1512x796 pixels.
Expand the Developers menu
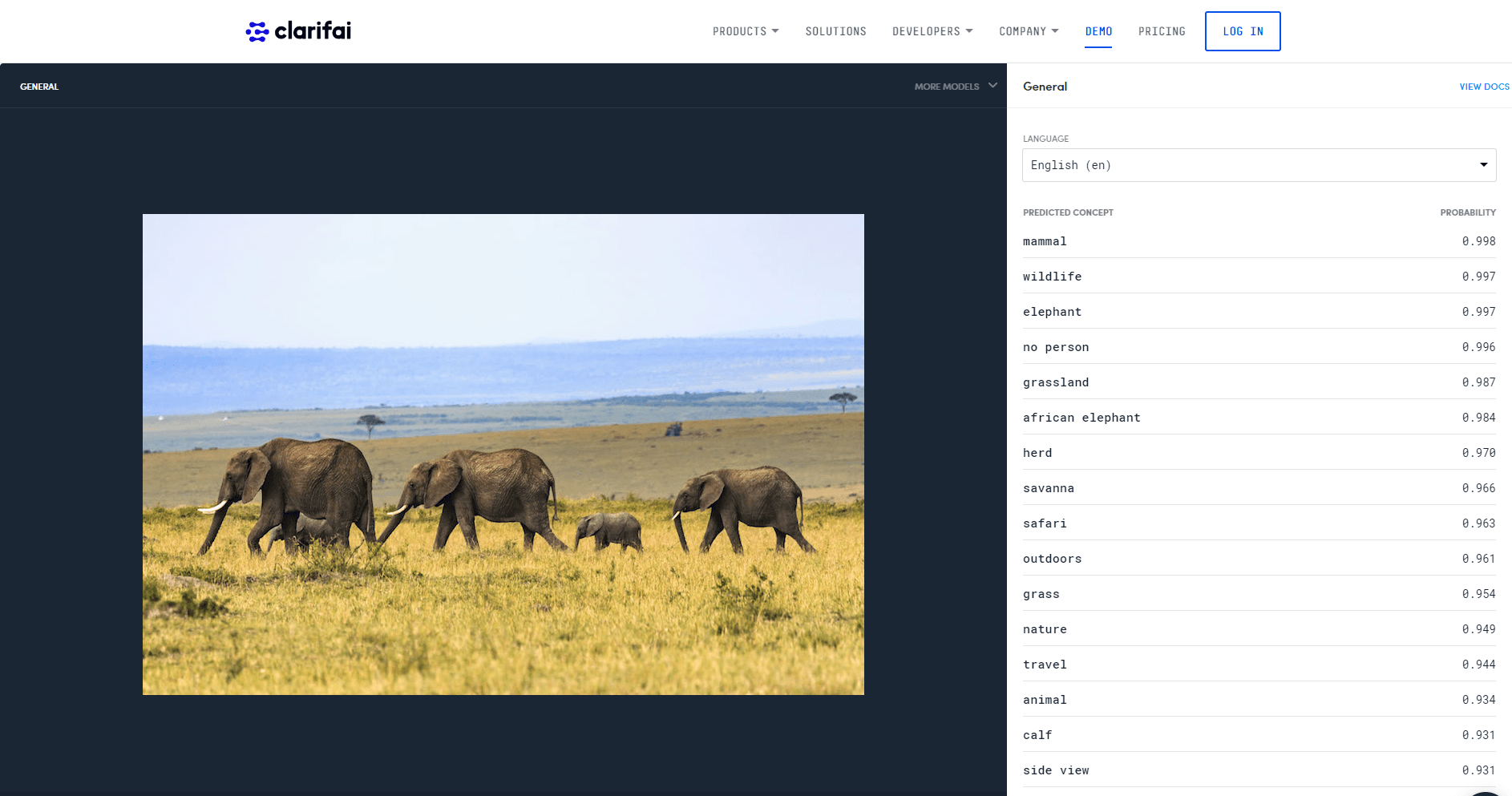[x=932, y=31]
